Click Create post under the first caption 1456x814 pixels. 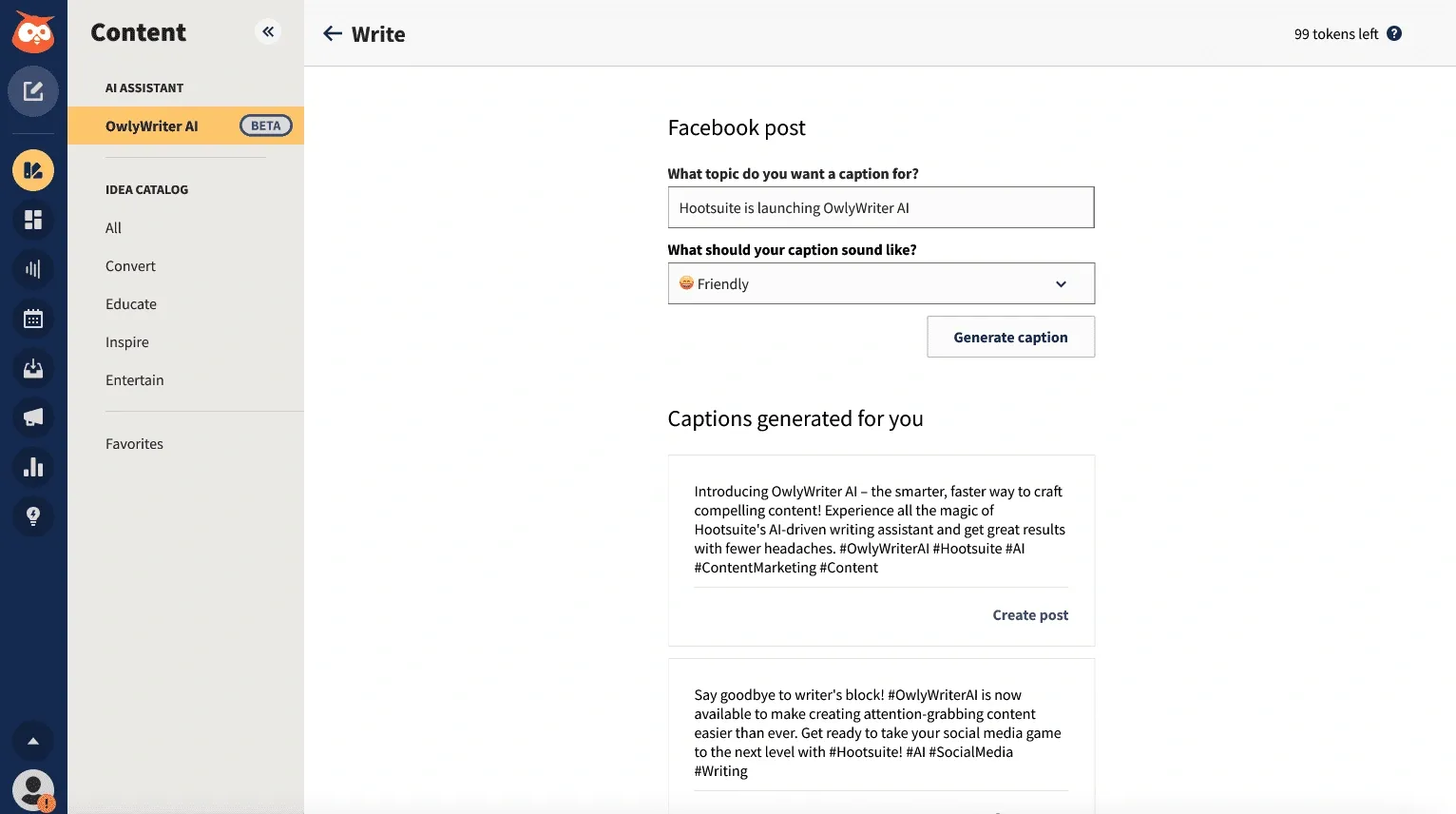(1030, 614)
